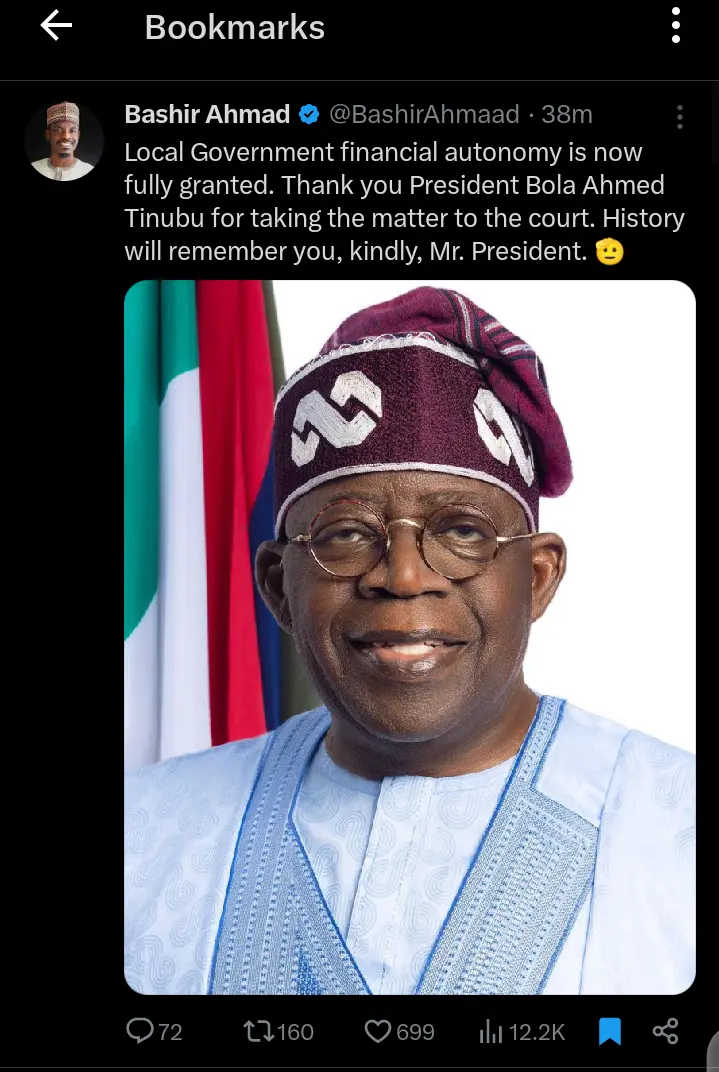Tap the 699 likes count

[416, 1032]
